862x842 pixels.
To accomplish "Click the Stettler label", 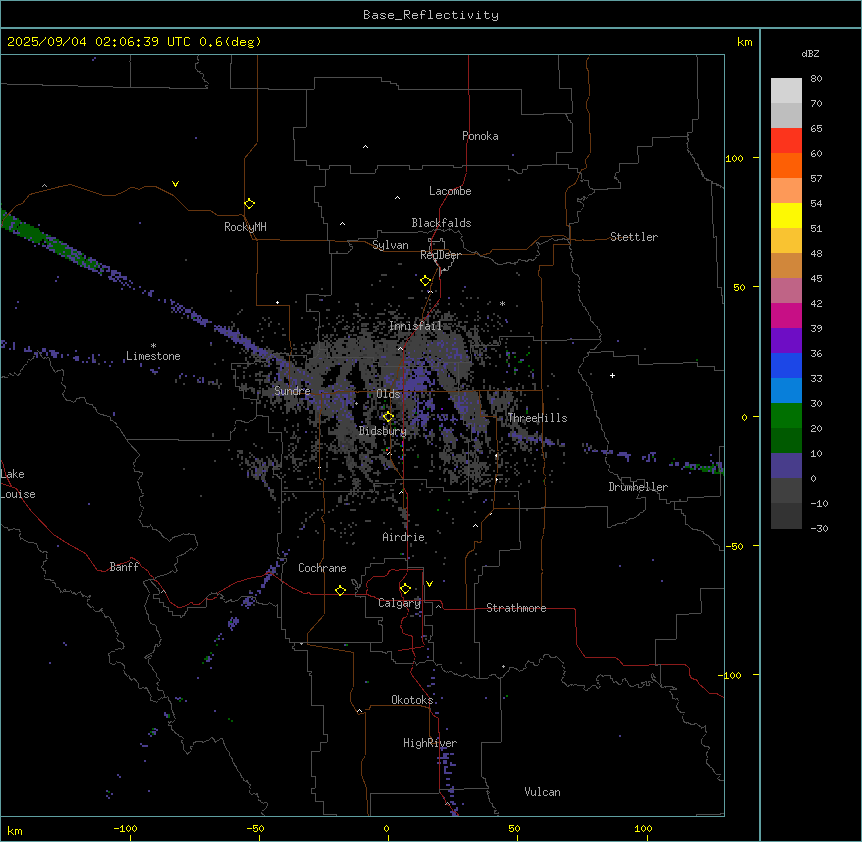I will 634,237.
